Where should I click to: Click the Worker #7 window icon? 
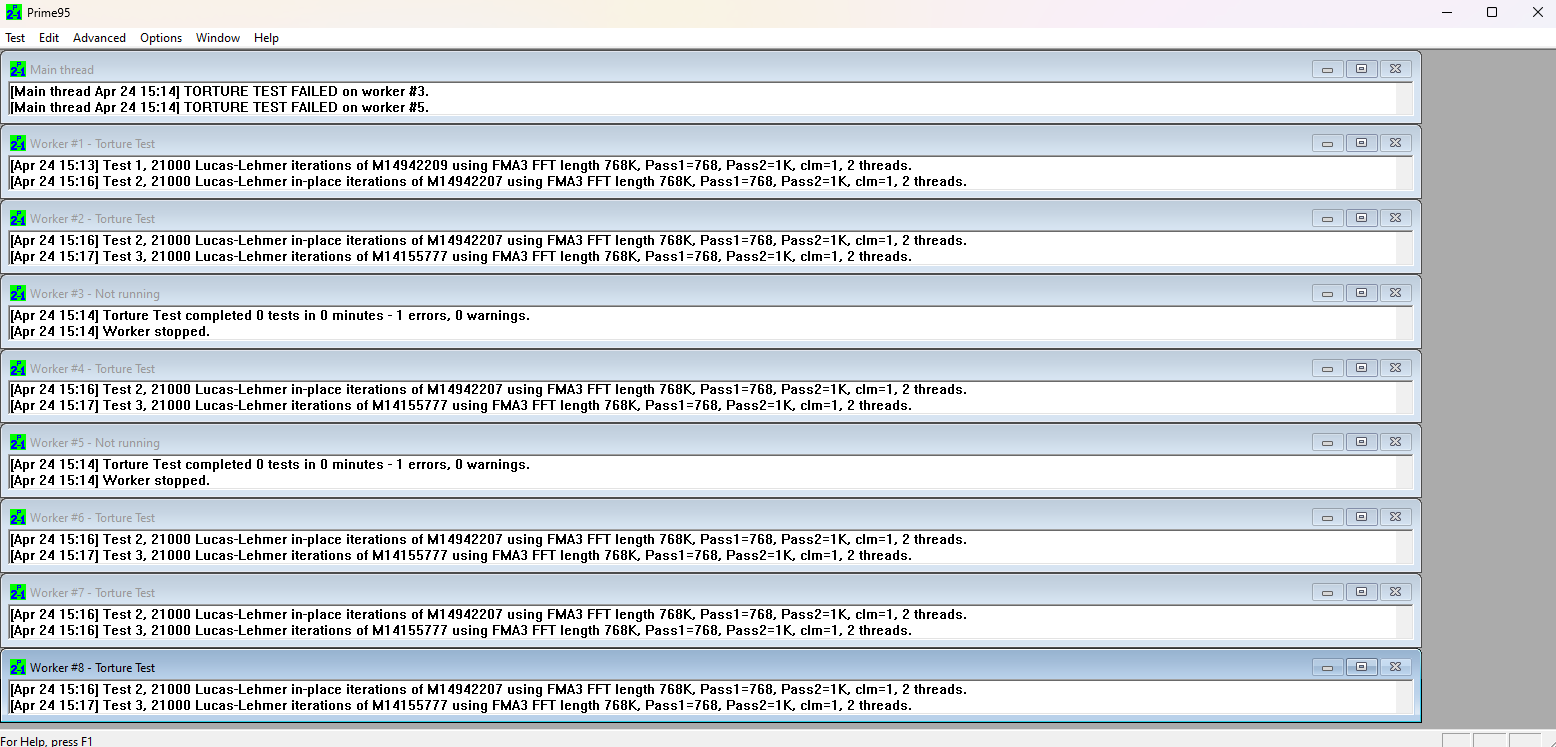[18, 593]
